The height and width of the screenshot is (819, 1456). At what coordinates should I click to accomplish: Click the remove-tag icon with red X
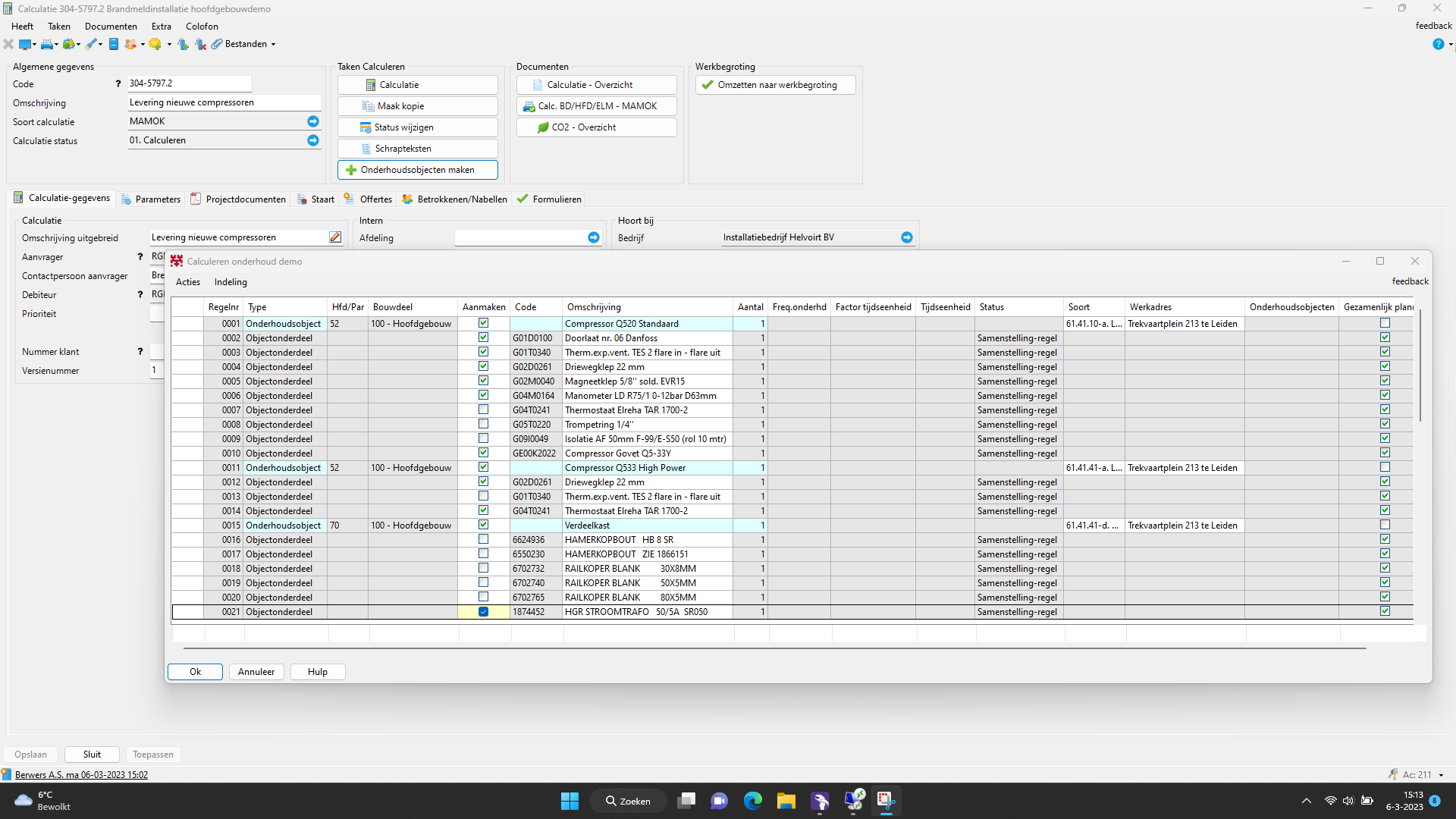201,44
